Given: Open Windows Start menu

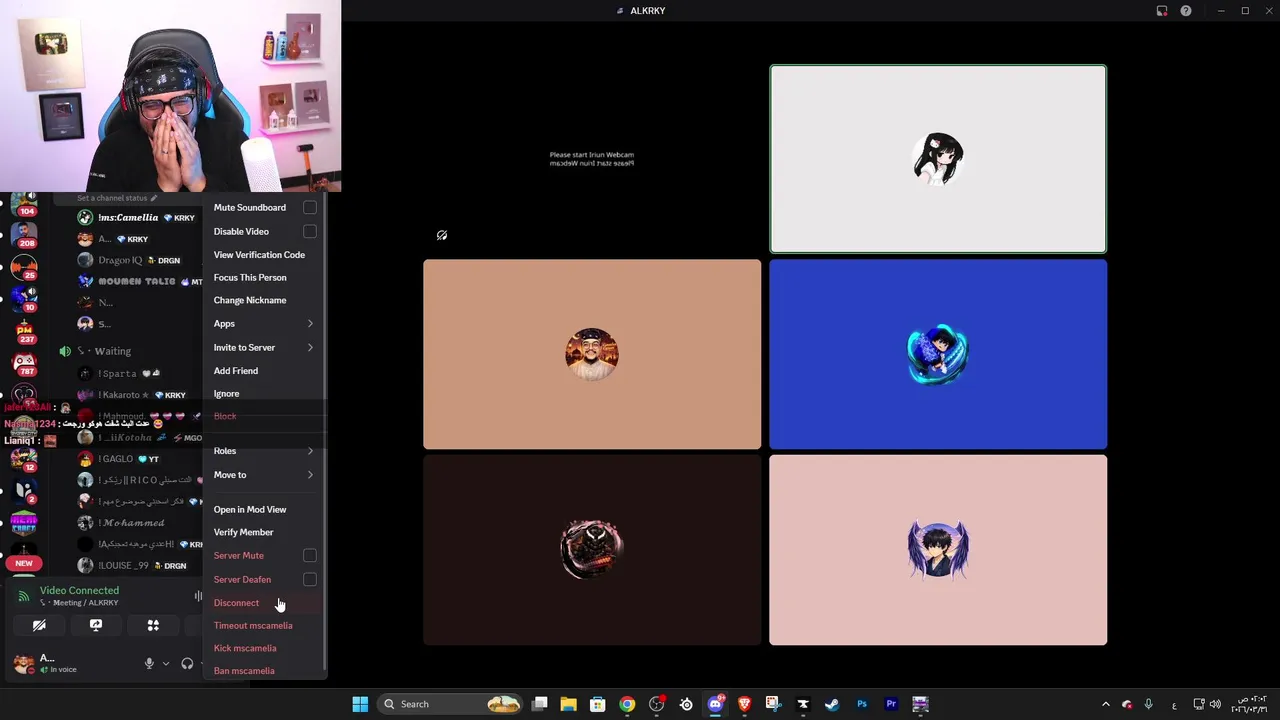Looking at the screenshot, I should pyautogui.click(x=360, y=704).
